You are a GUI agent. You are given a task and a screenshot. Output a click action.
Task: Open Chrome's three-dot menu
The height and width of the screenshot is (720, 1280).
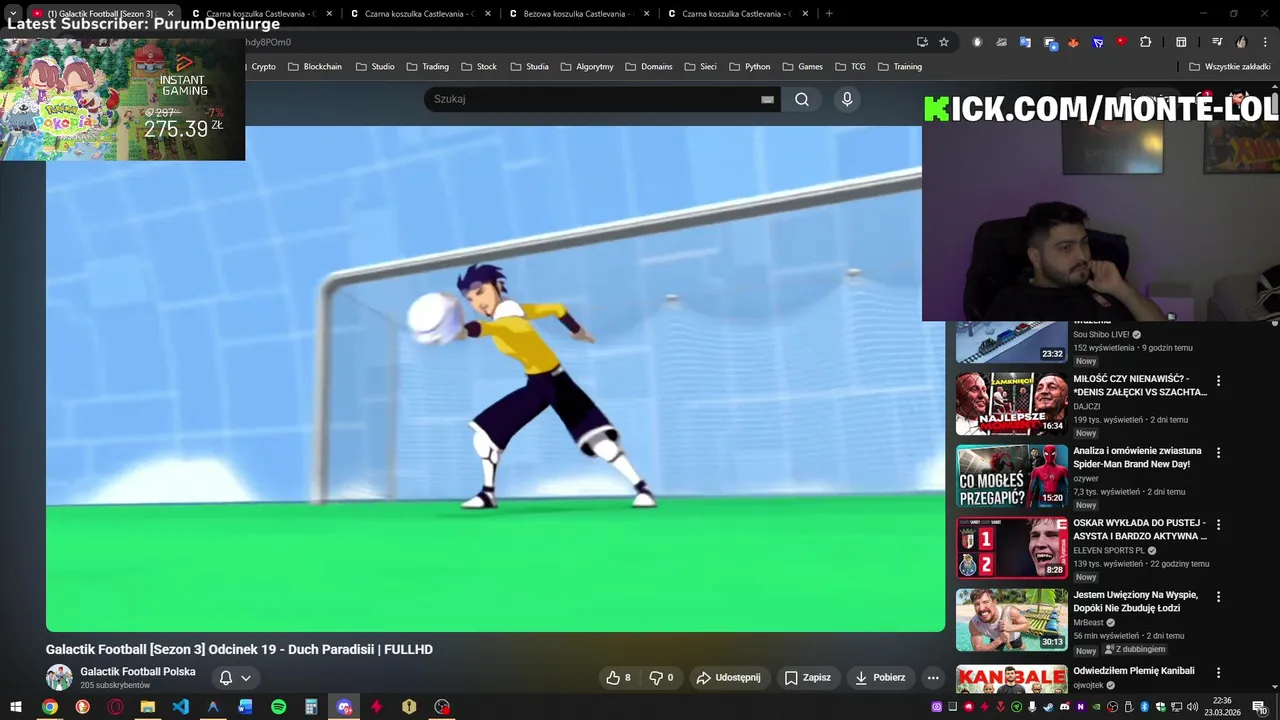click(1265, 42)
